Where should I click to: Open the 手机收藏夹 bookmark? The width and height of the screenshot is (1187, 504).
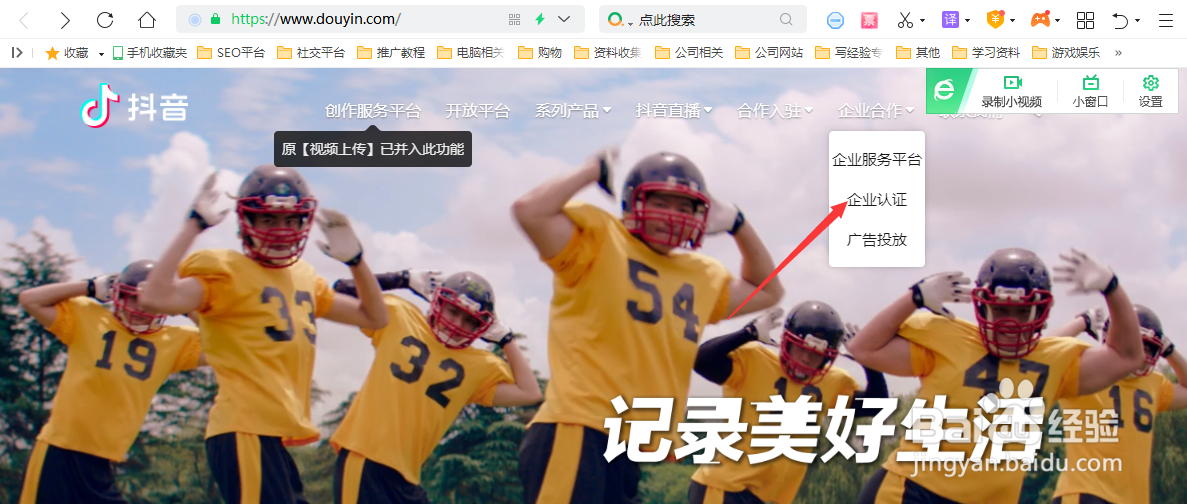150,52
